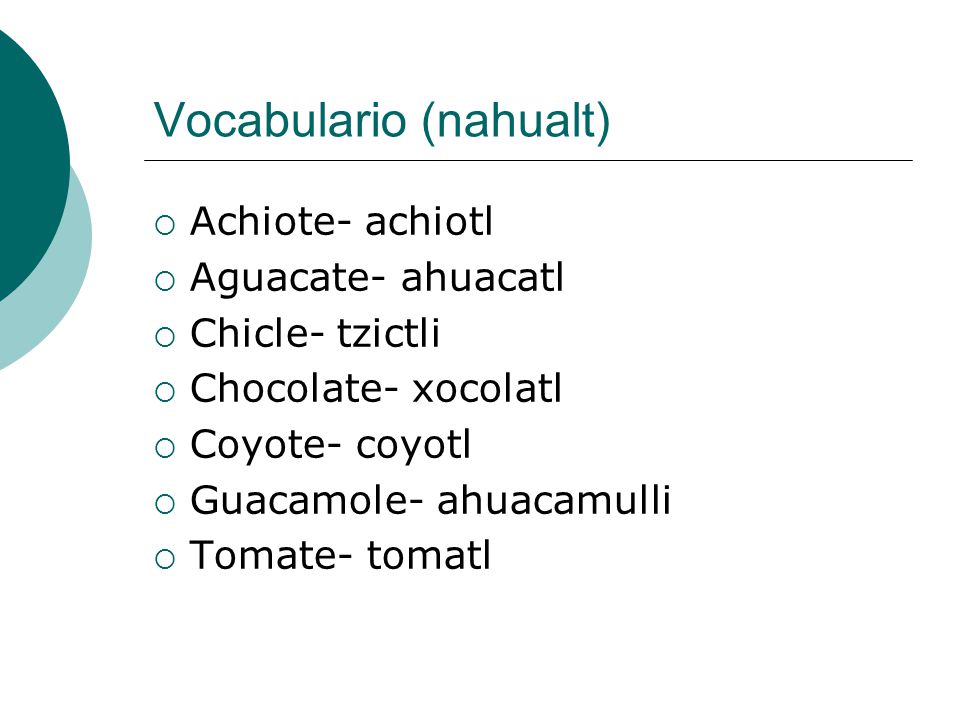Click the dark teal circle decoration

coord(31,165)
